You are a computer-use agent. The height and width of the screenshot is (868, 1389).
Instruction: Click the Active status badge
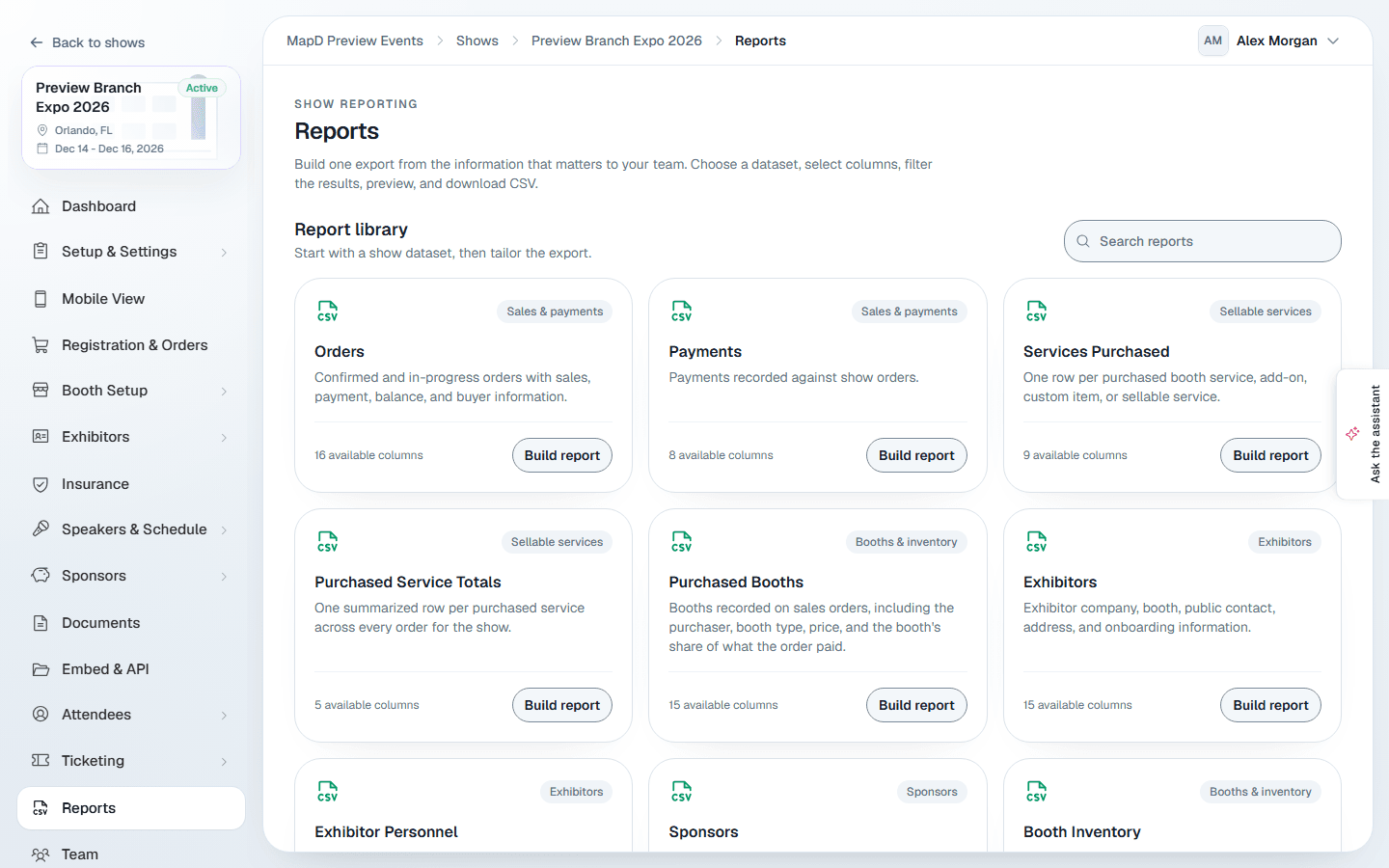coord(202,88)
